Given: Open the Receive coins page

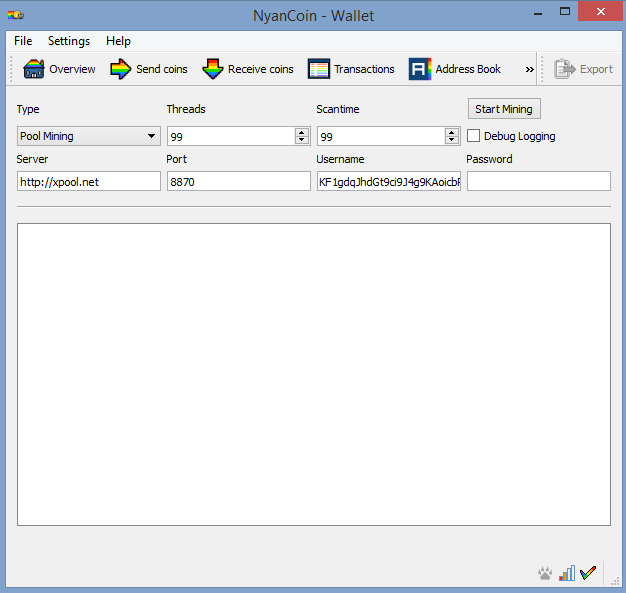Looking at the screenshot, I should [248, 69].
